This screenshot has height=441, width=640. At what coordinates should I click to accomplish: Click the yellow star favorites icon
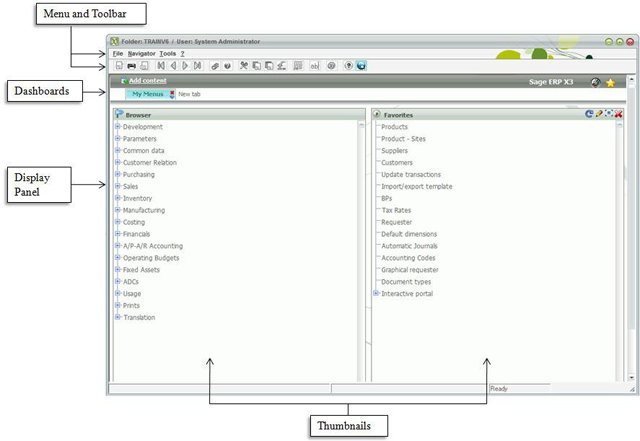610,83
